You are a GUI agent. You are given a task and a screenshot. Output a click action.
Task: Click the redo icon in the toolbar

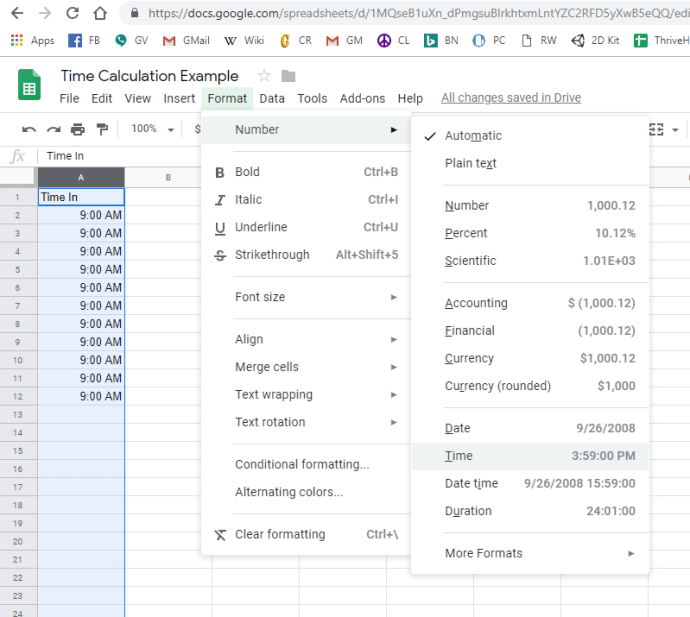coord(53,129)
